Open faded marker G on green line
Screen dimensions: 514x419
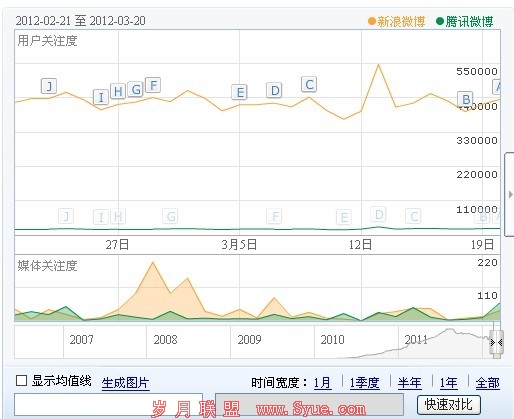(170, 216)
